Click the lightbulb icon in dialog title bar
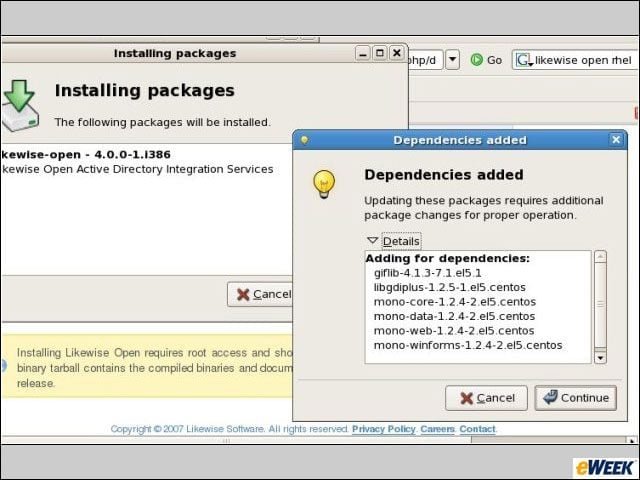The image size is (640, 480). (x=304, y=140)
